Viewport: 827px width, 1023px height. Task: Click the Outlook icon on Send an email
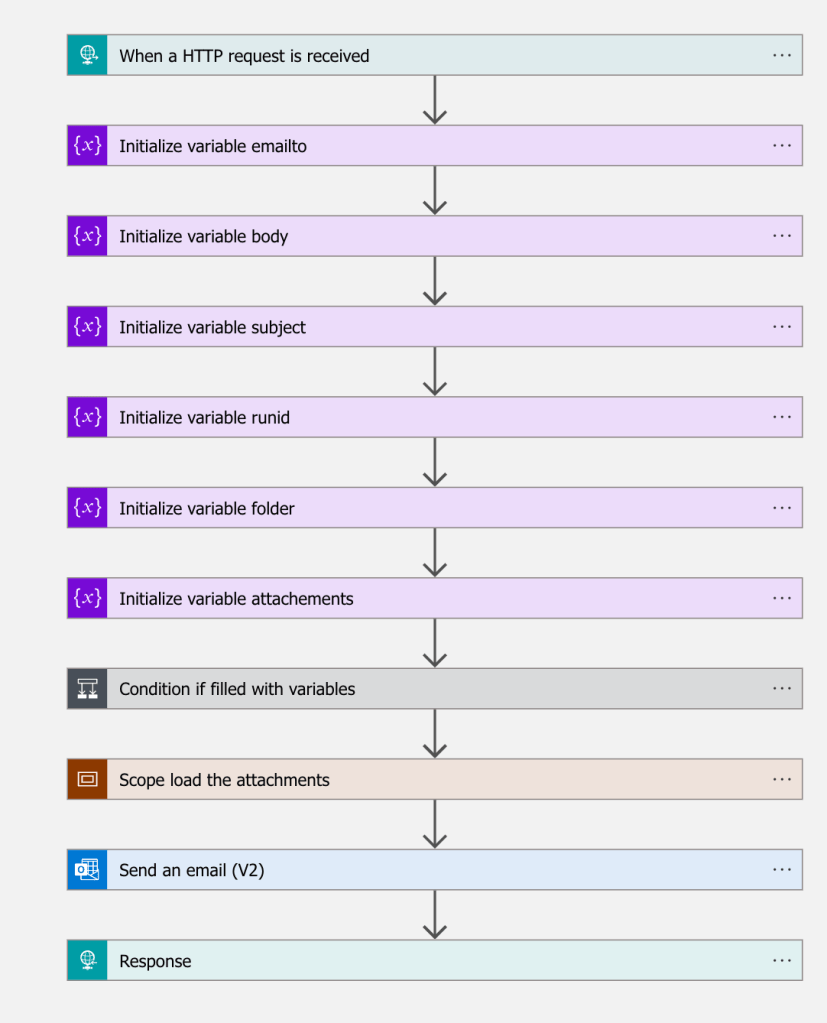[87, 870]
